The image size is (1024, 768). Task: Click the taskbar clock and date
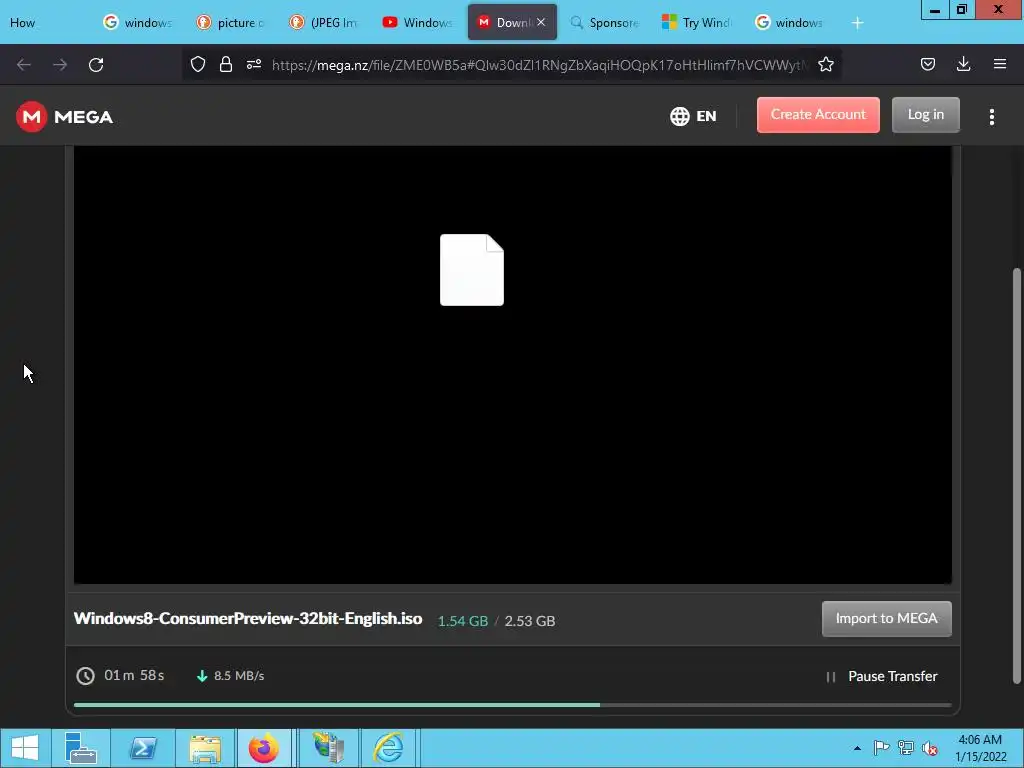(980, 748)
